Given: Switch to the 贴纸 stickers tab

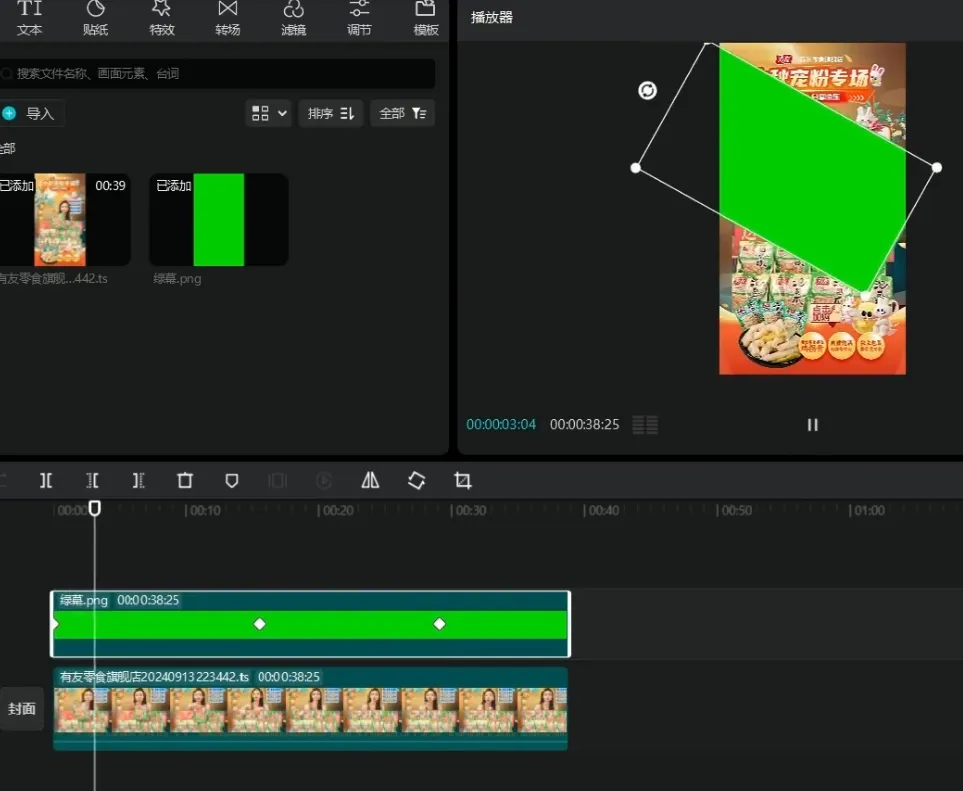Looking at the screenshot, I should (96, 18).
